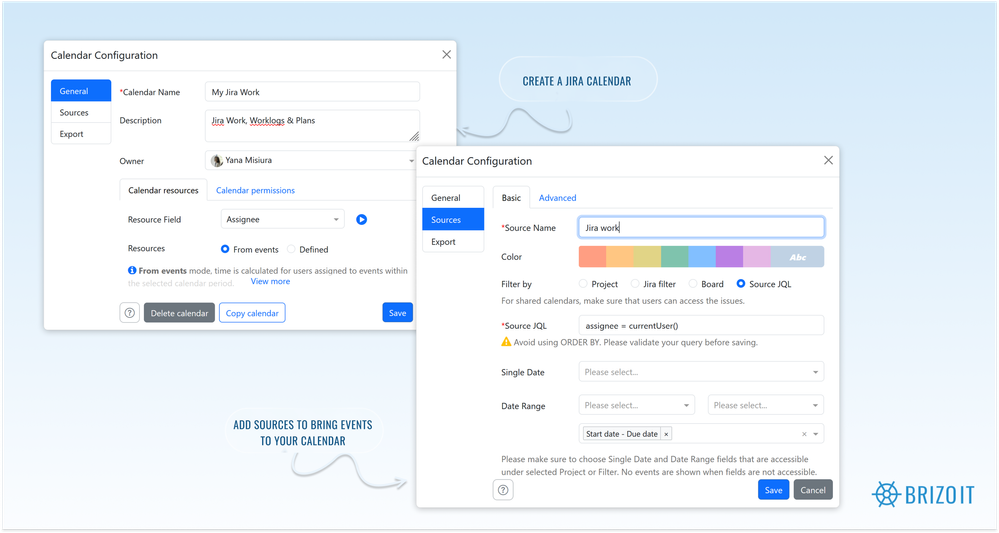The width and height of the screenshot is (999, 533).
Task: Click the Calendar Name field 'My Jira Work'
Action: 312,92
